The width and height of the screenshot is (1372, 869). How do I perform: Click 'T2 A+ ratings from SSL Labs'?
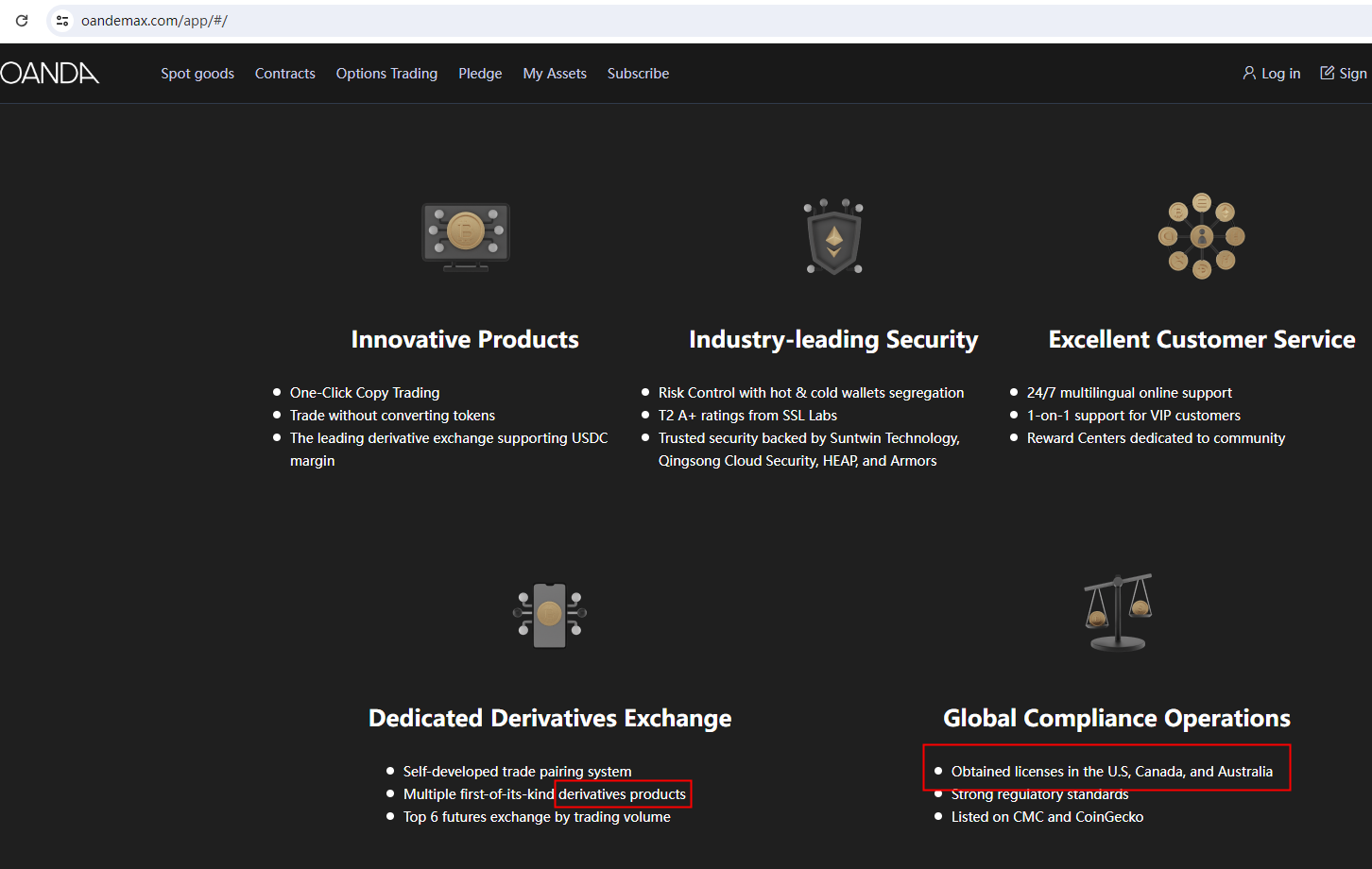click(x=747, y=416)
